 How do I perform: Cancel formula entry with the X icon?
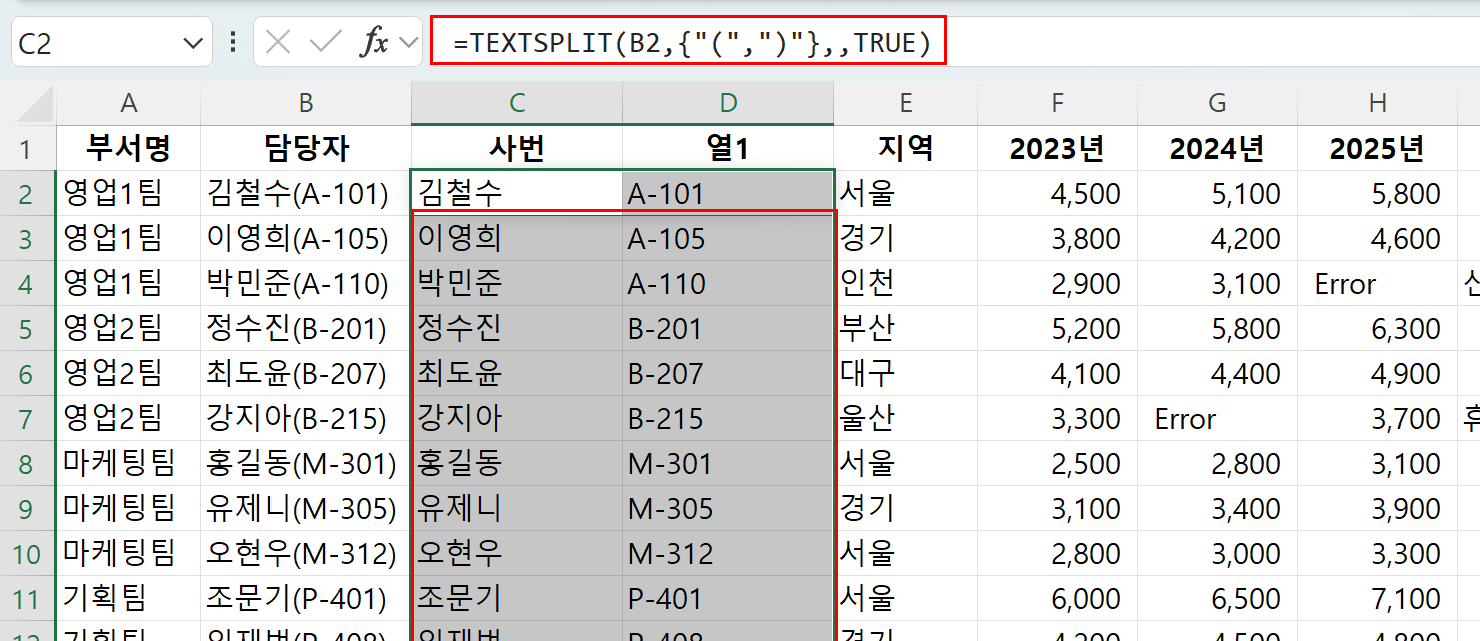pos(278,42)
